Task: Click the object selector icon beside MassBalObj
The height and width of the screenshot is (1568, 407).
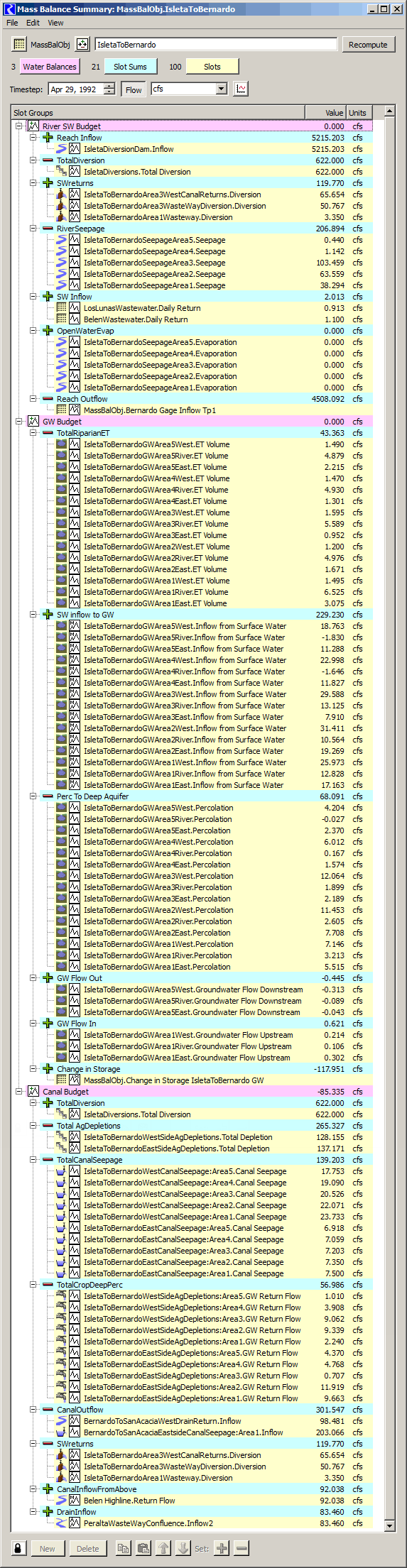Action: point(82,44)
